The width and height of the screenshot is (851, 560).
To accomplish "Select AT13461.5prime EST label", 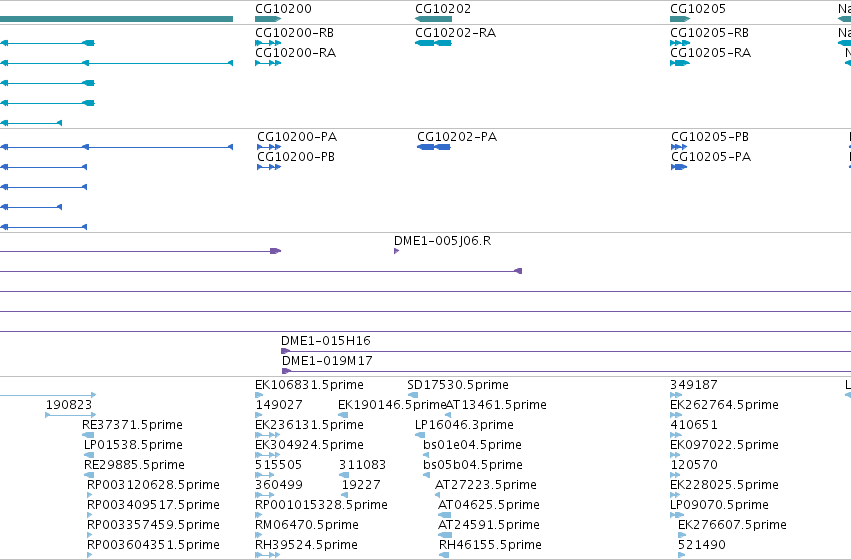I will click(x=496, y=405).
